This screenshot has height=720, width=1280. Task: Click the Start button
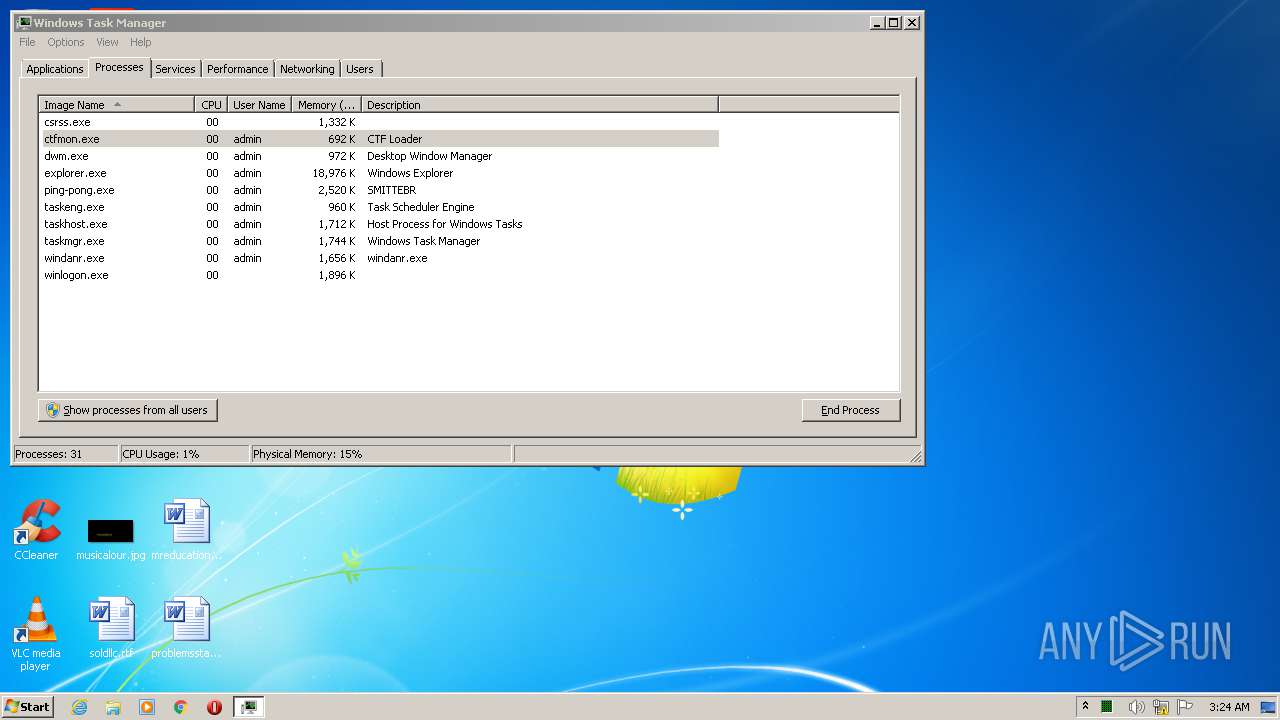(x=27, y=707)
